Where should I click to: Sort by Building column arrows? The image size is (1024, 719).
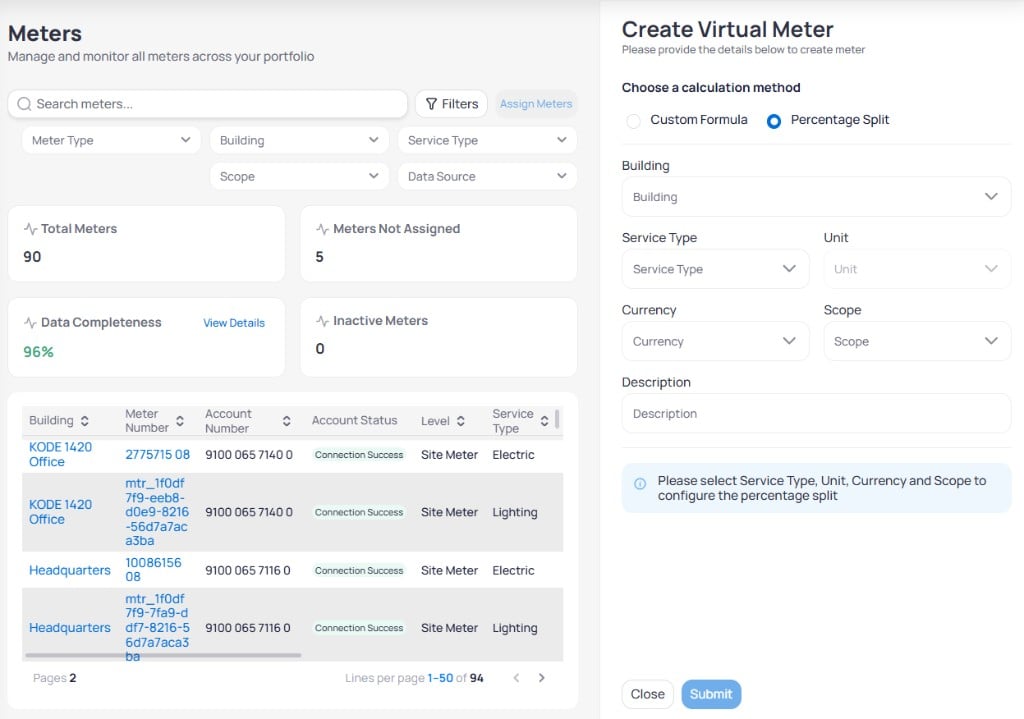(85, 421)
